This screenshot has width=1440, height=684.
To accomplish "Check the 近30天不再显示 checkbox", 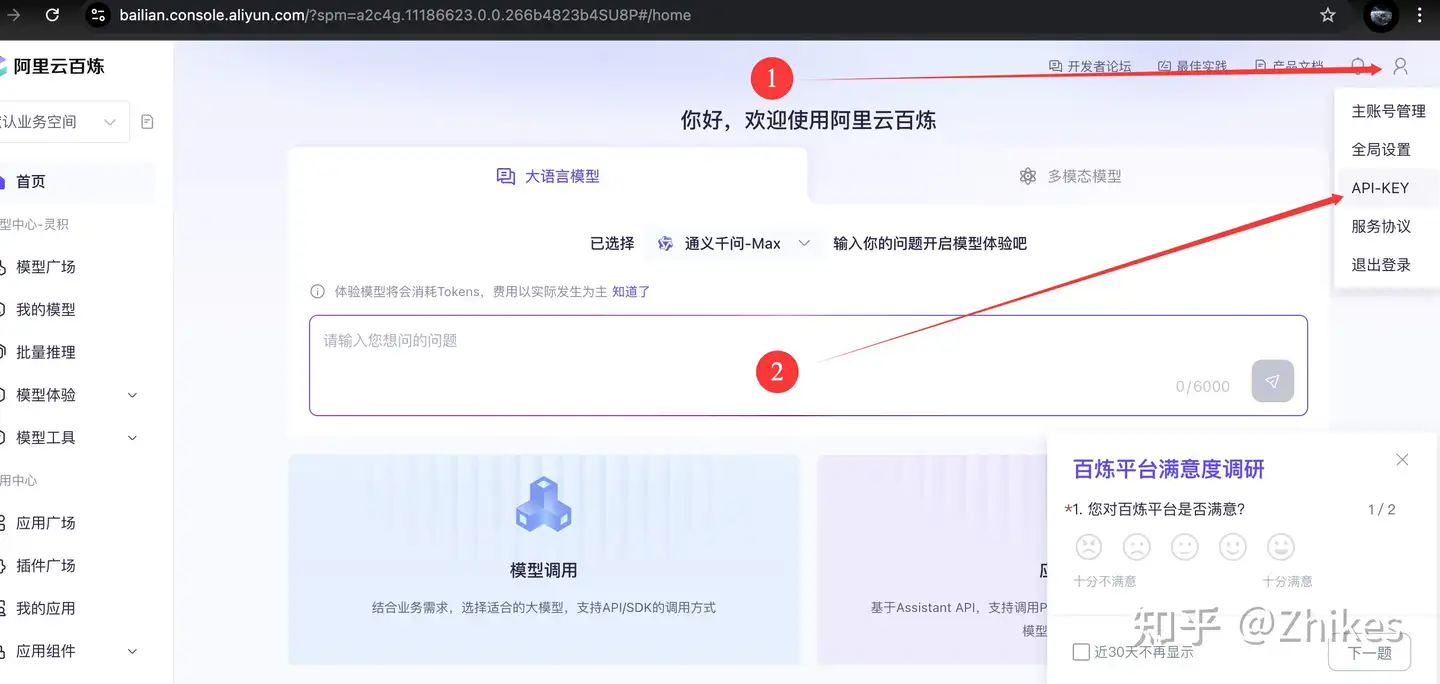I will (x=1081, y=652).
